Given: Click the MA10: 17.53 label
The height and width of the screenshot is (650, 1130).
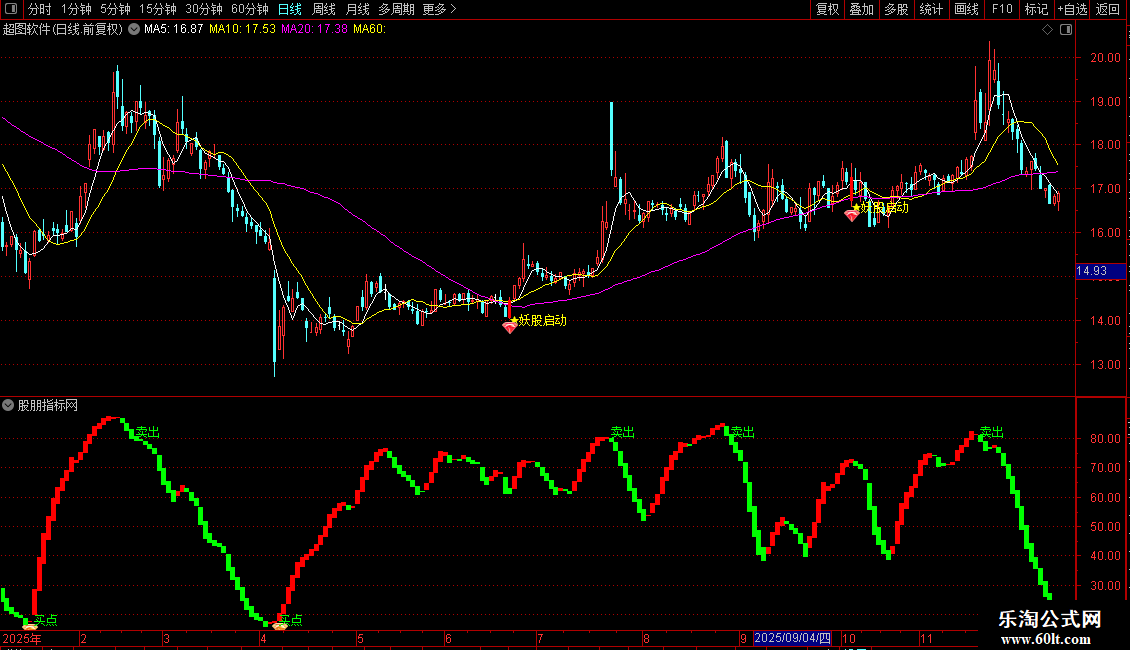Looking at the screenshot, I should coord(242,30).
